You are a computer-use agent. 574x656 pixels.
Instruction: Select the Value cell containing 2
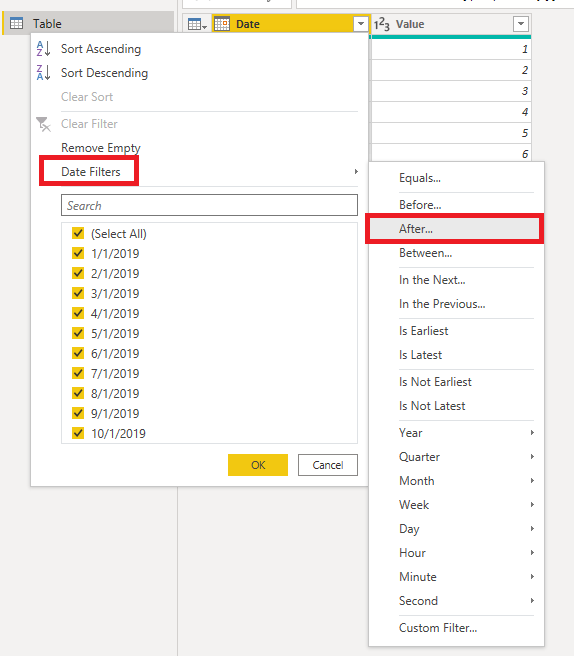click(451, 70)
